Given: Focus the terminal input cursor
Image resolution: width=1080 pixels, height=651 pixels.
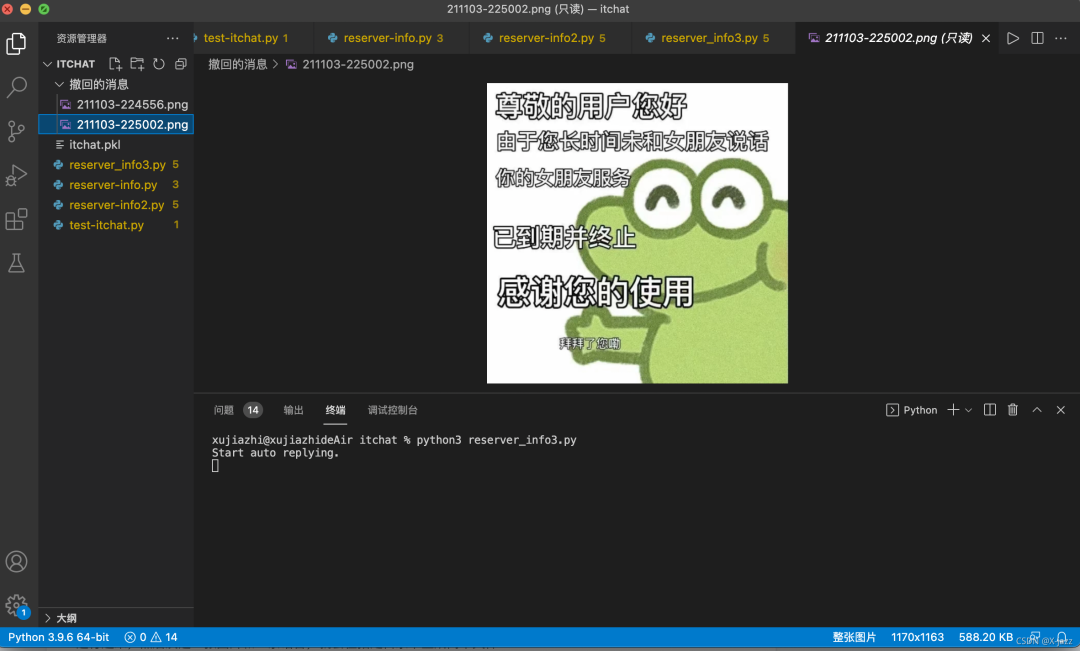Looking at the screenshot, I should click(x=216, y=466).
